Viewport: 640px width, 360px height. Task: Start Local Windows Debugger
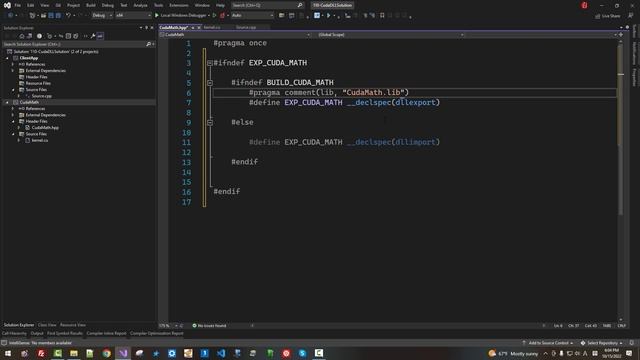(x=181, y=16)
